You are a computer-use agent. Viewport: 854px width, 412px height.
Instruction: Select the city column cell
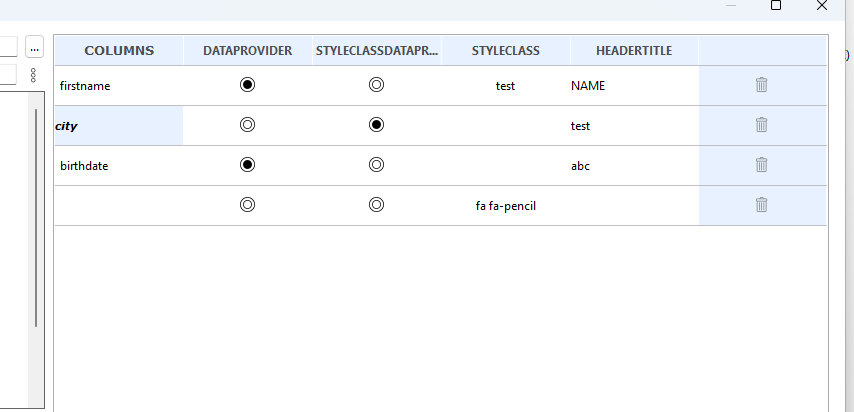click(x=119, y=126)
